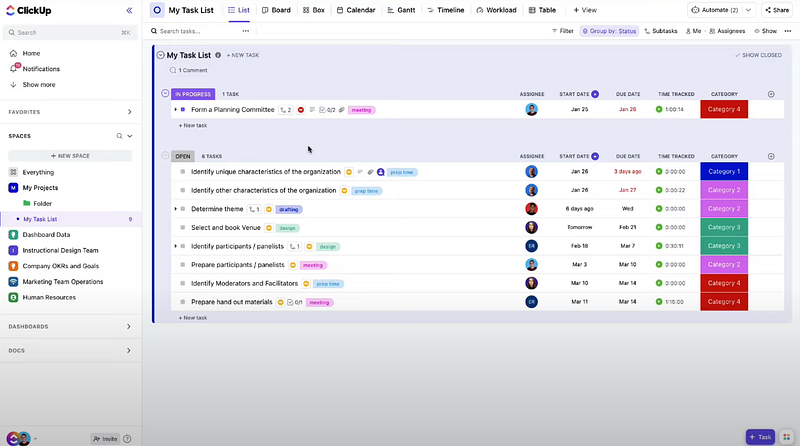Expand subtasks of Form a Planning Committee
The width and height of the screenshot is (800, 446).
pyautogui.click(x=176, y=110)
